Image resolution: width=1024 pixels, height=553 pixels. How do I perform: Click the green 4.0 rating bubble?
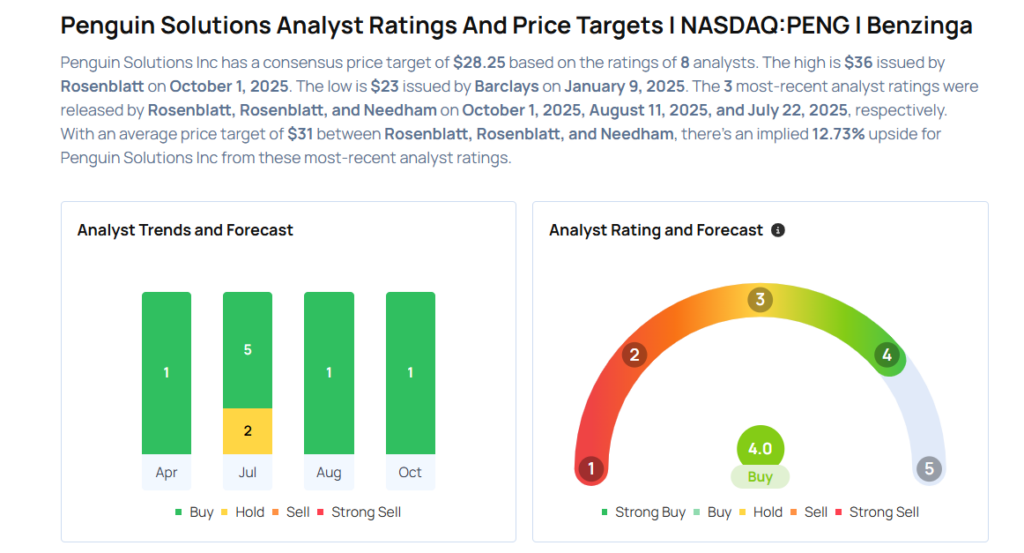(x=760, y=449)
